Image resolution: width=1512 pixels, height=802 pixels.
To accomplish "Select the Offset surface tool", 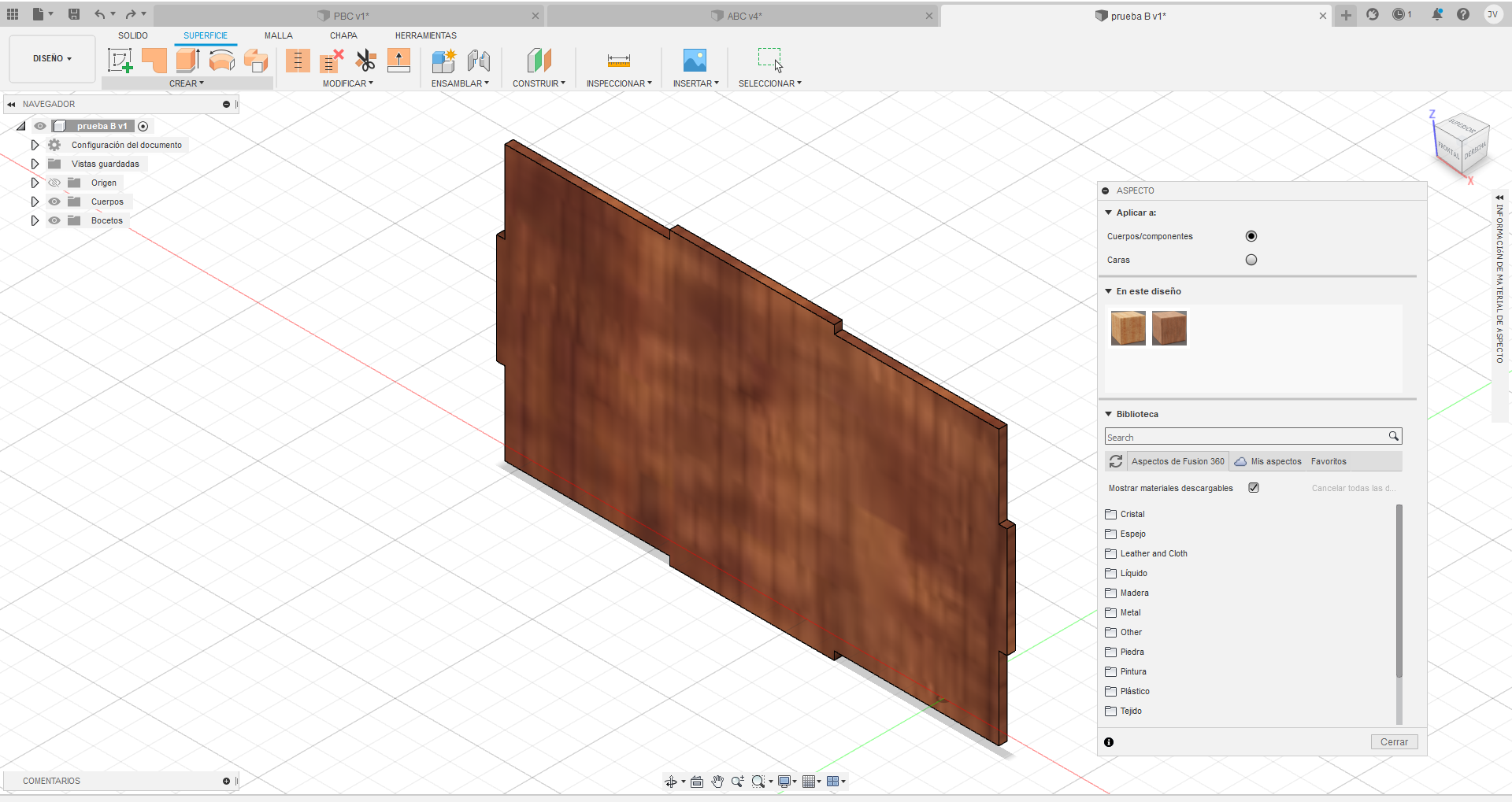I will point(256,61).
